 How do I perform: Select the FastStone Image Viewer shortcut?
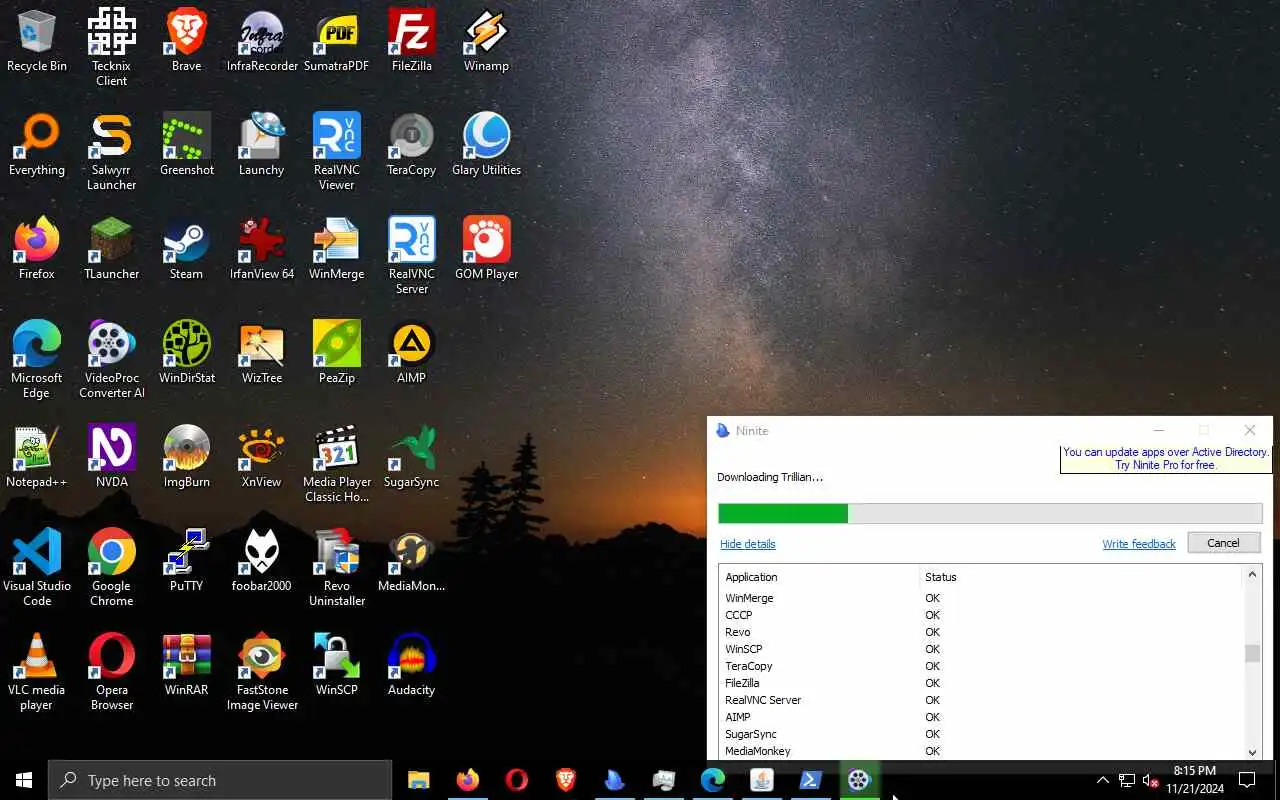(262, 671)
